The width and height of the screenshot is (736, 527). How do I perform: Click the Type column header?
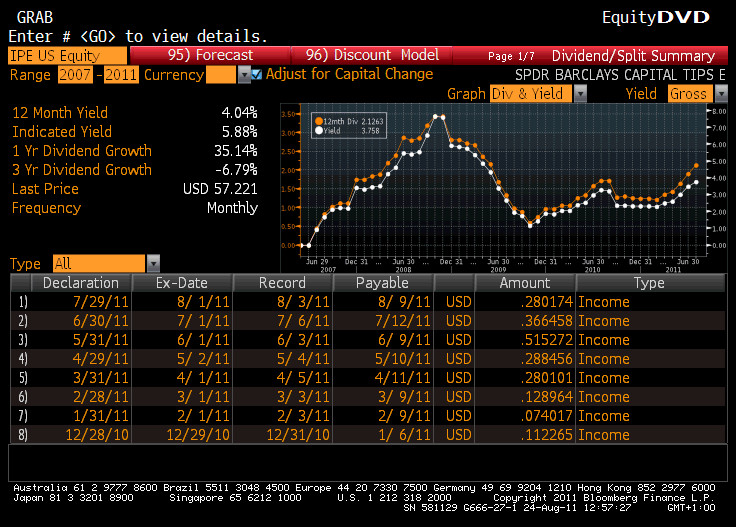click(650, 283)
